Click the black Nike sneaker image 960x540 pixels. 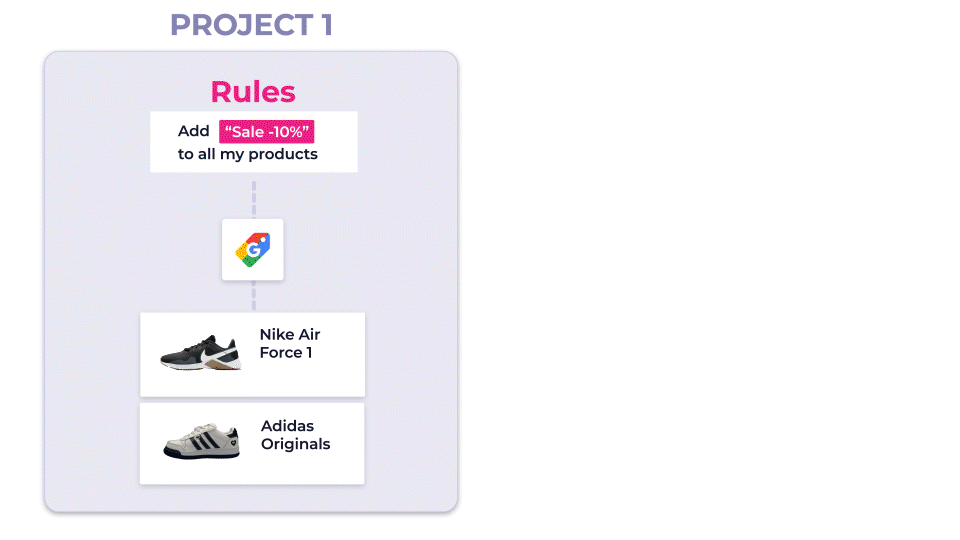pos(201,353)
